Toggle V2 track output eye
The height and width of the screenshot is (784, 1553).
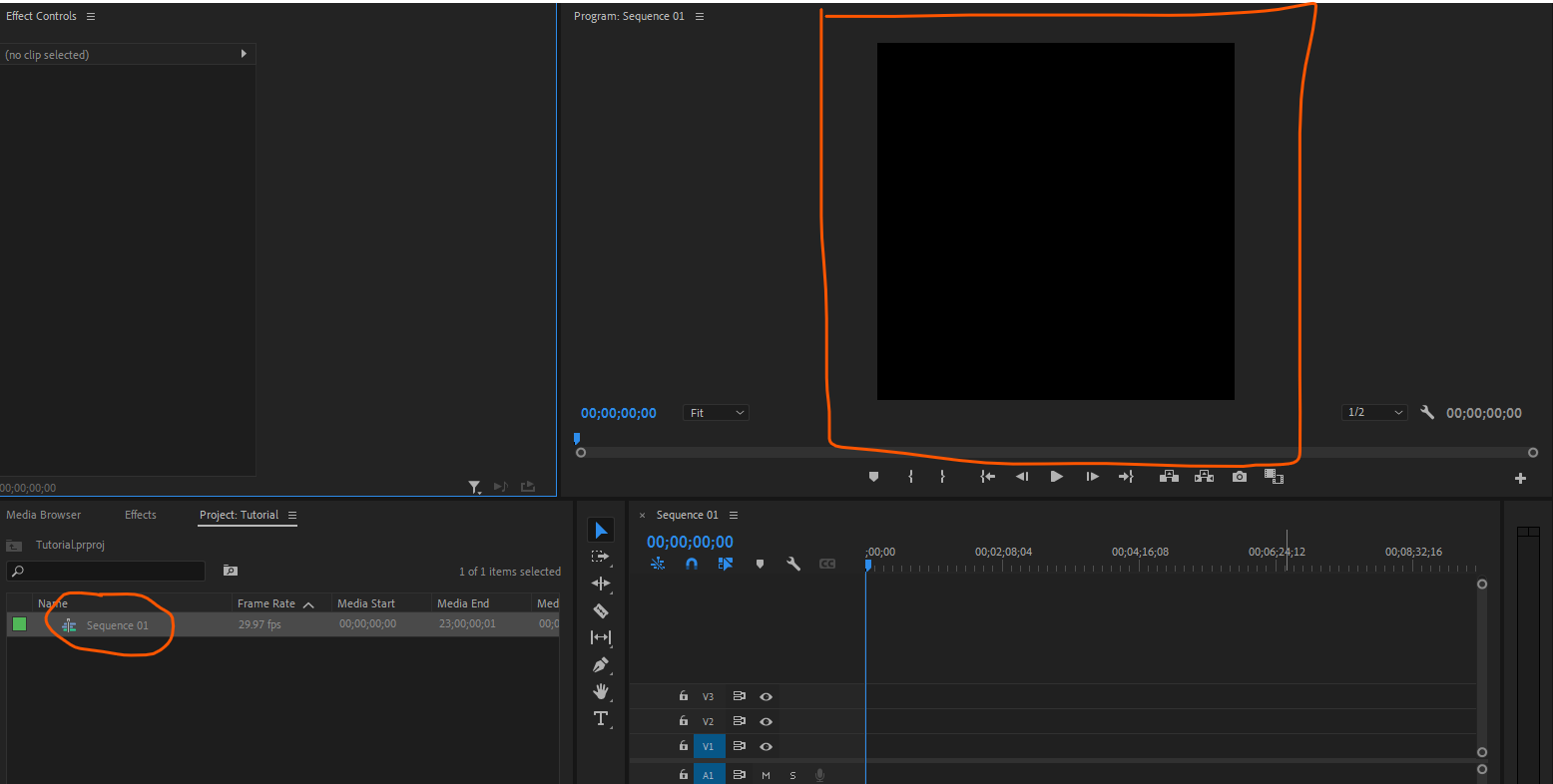tap(766, 721)
